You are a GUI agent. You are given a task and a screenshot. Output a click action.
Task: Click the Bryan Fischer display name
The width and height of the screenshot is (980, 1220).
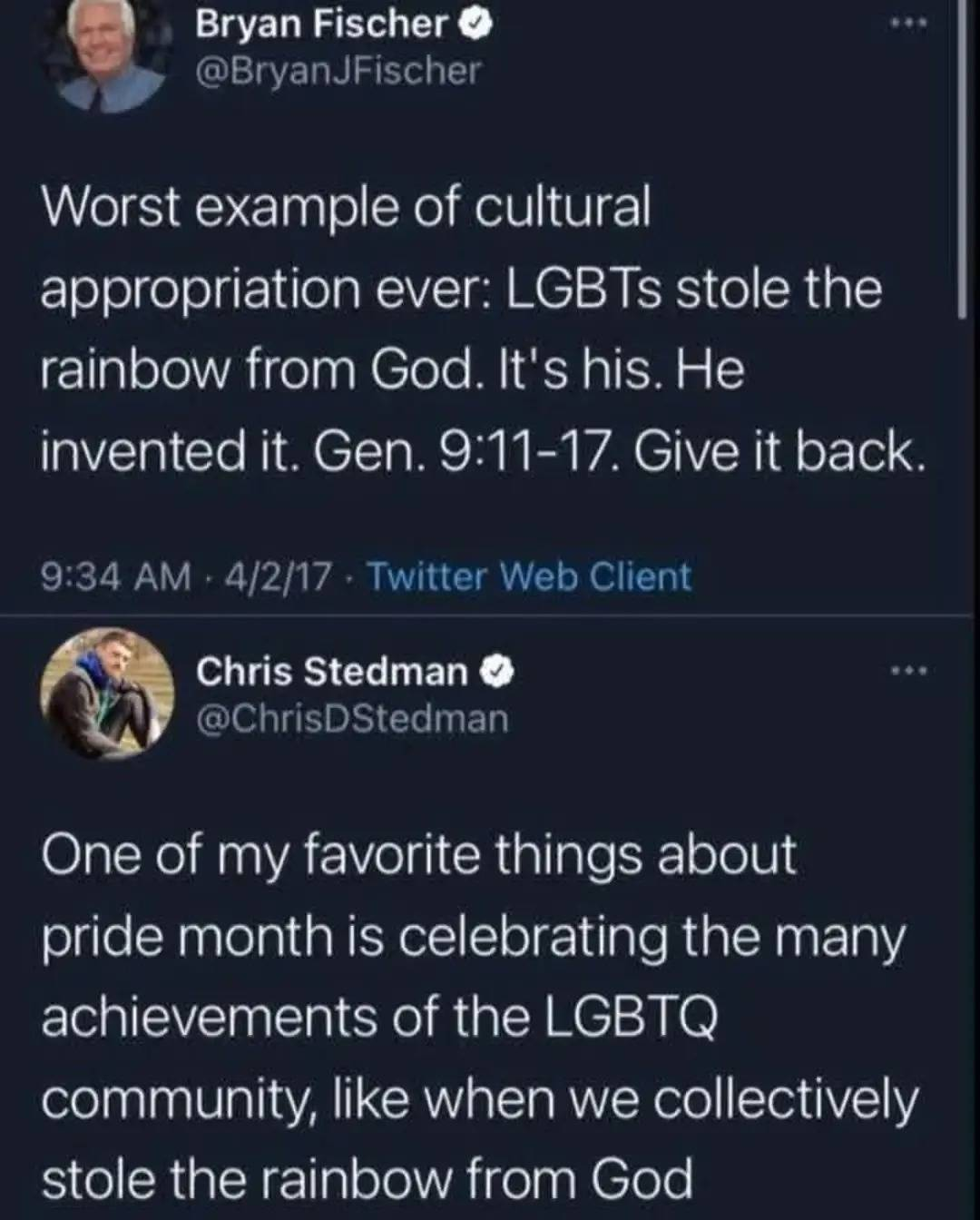[321, 25]
